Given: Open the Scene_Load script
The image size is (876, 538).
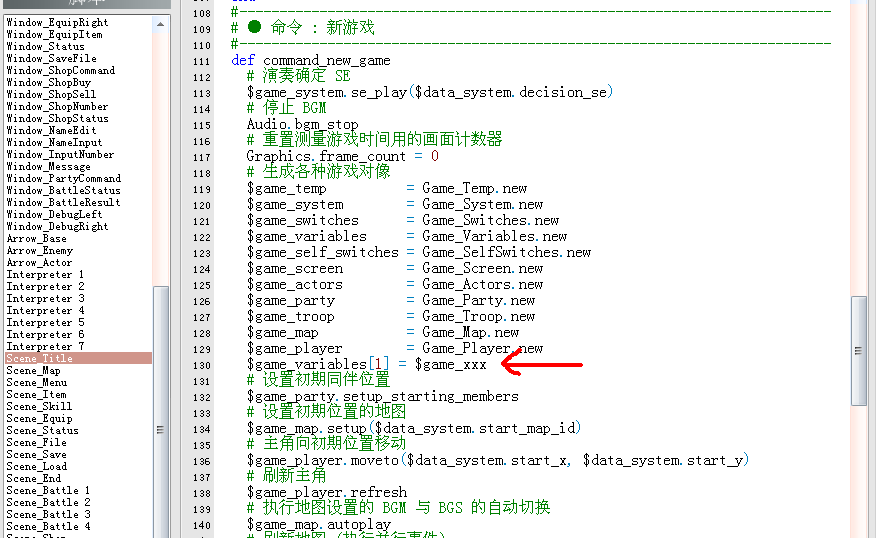Looking at the screenshot, I should tap(36, 467).
